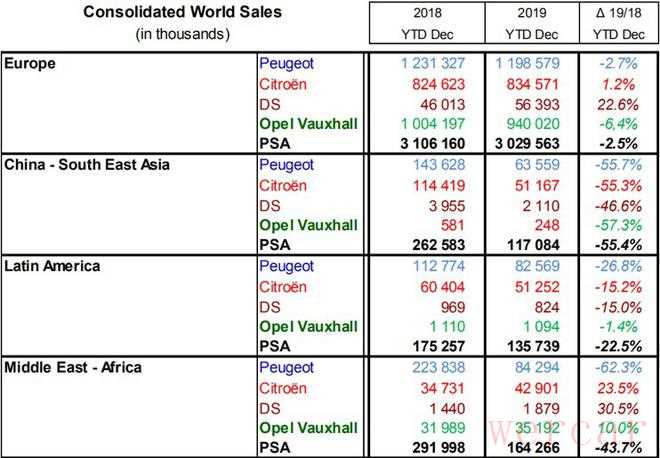This screenshot has width=660, height=458.
Task: Click the Opel Vauxhall -1.4% change cell
Action: [x=629, y=326]
